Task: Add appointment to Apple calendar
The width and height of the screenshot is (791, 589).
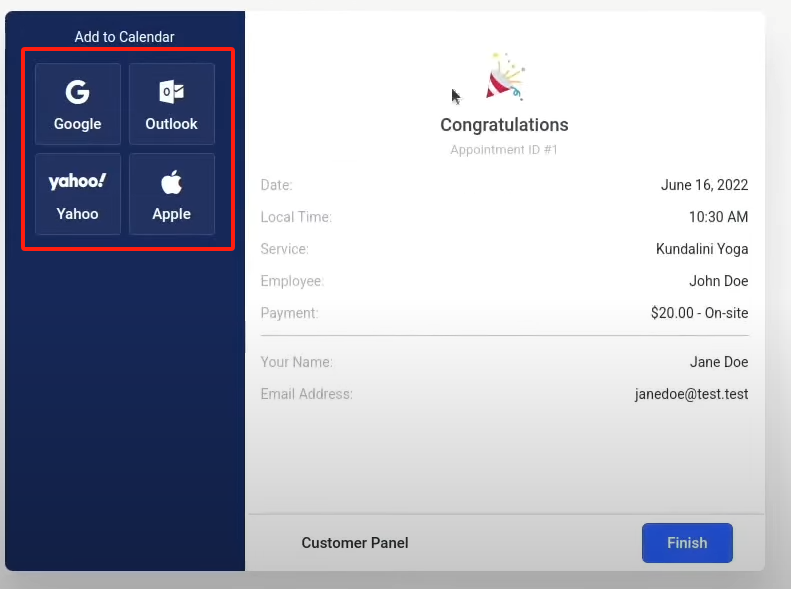Action: pyautogui.click(x=172, y=194)
